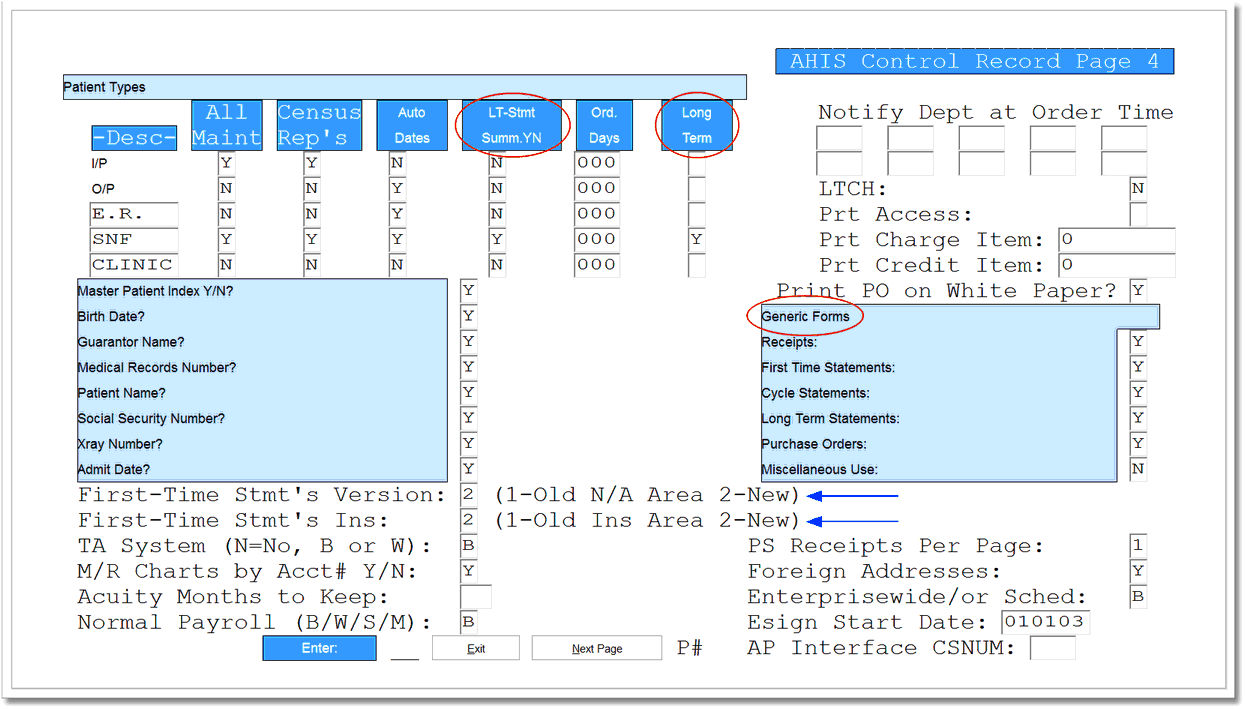Edit the E.R. description field
Screen dimensions: 1245x709
pos(134,214)
